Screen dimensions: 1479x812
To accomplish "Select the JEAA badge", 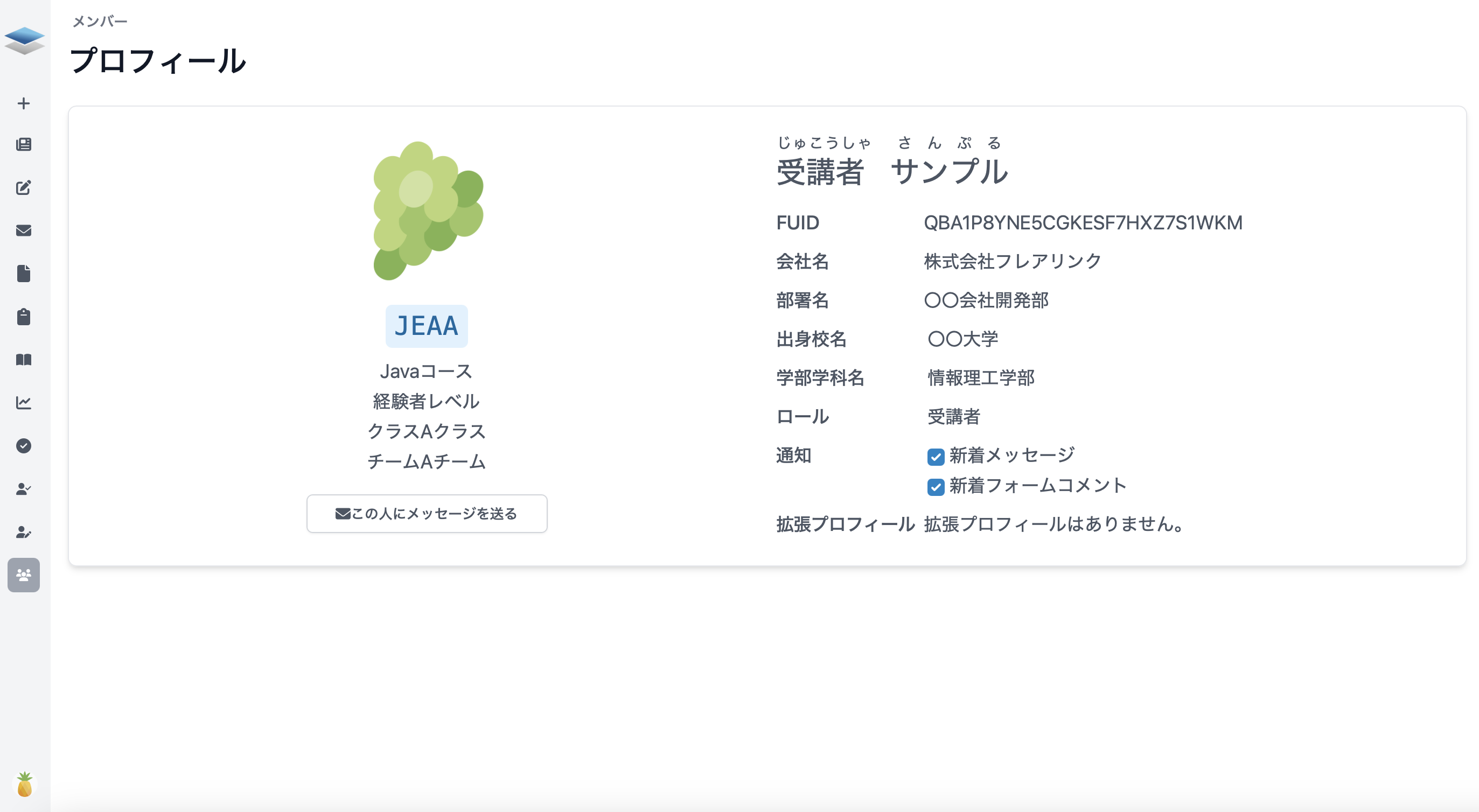I will coord(427,325).
